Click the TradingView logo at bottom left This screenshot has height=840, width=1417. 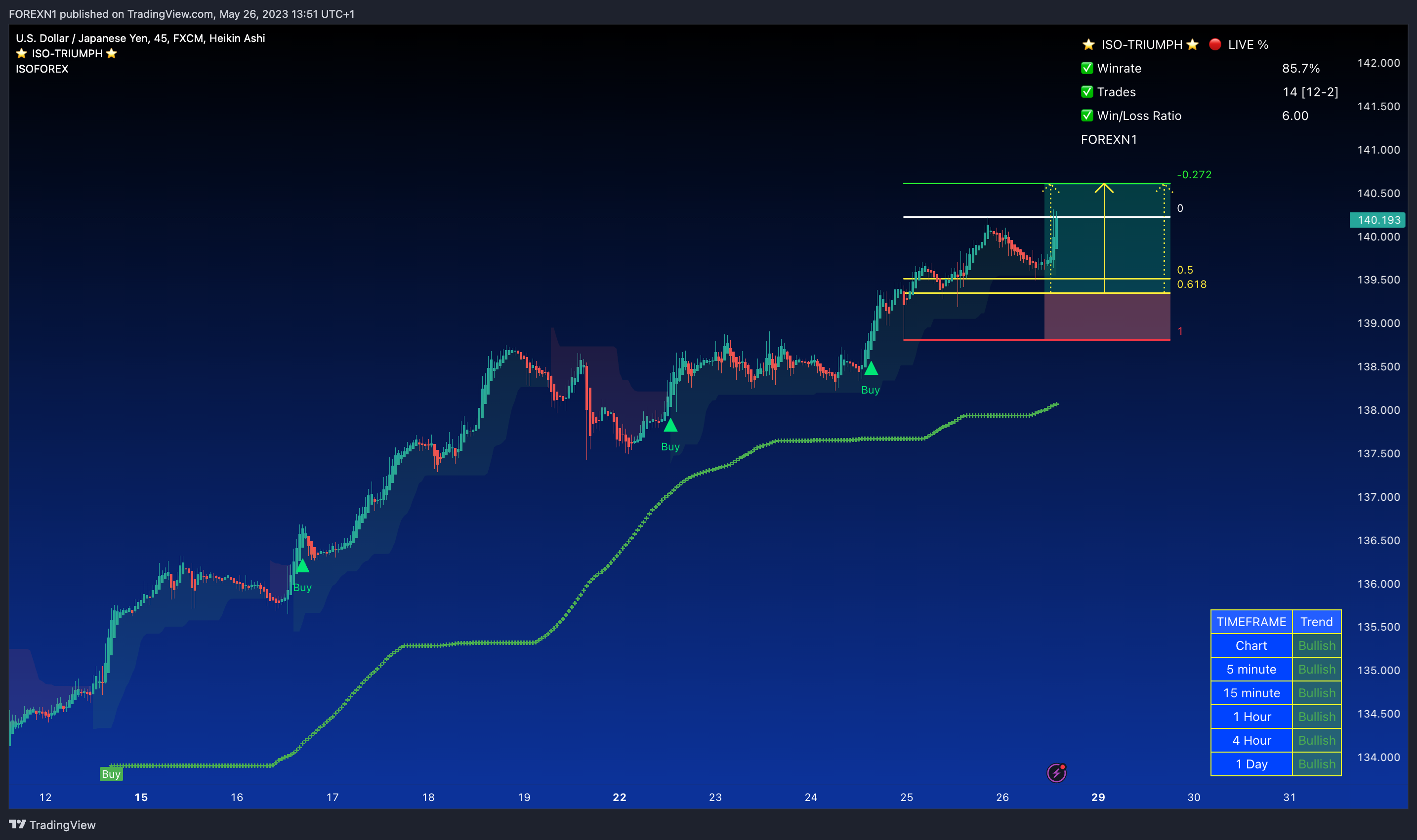click(52, 825)
